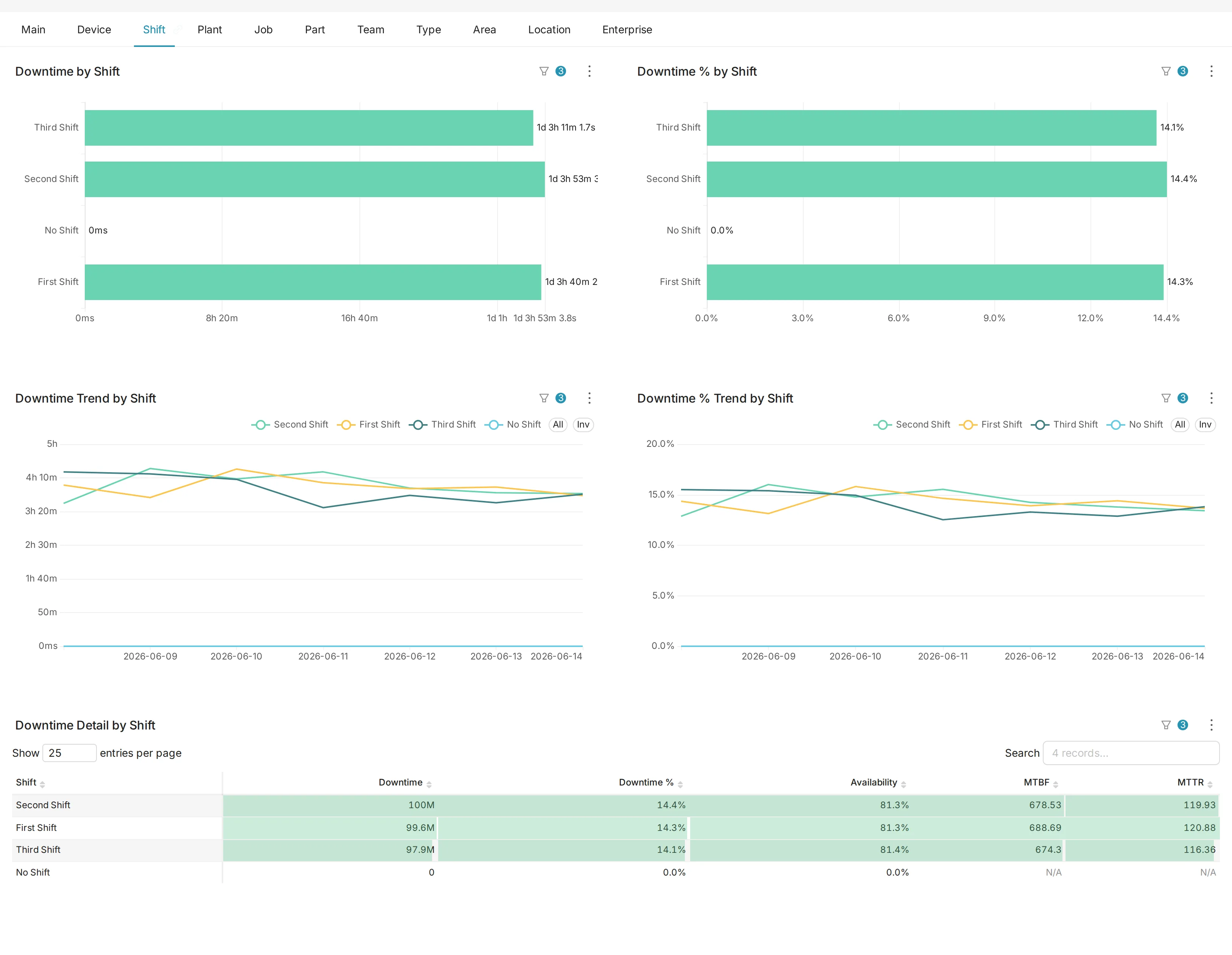1232x955 pixels.
Task: Toggle First Shift series in Downtime % Trend legend
Action: point(991,425)
